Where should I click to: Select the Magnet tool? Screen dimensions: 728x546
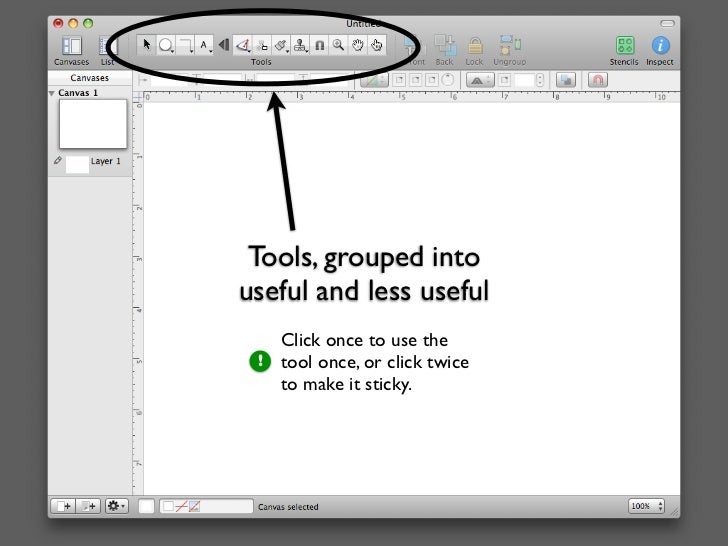point(319,45)
